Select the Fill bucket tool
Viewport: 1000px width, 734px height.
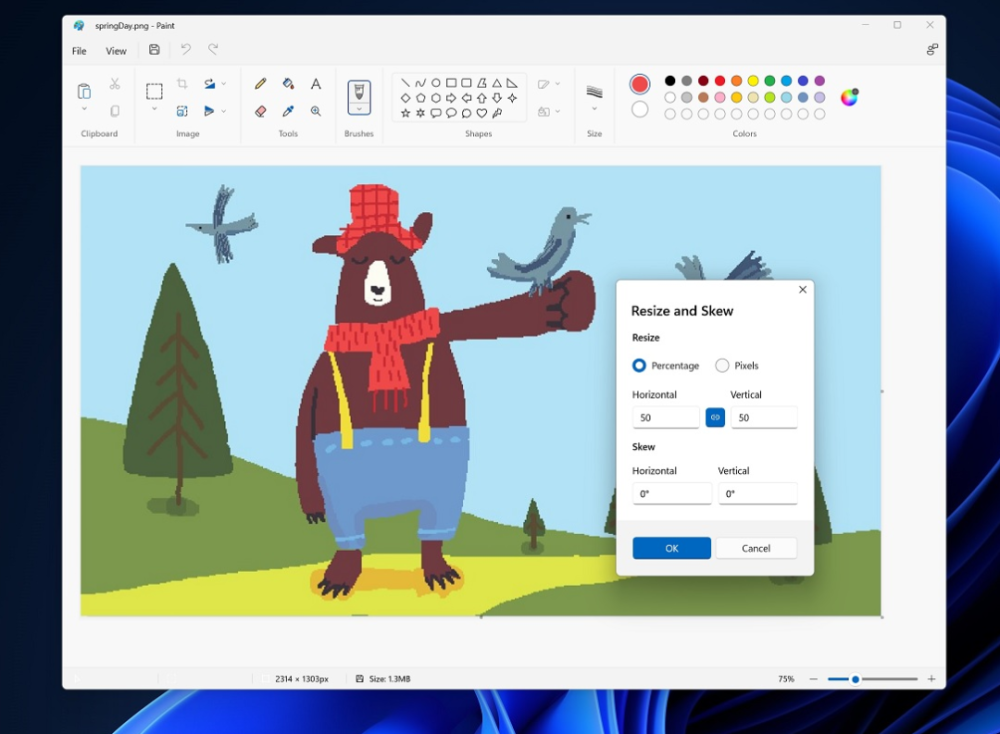tap(288, 84)
